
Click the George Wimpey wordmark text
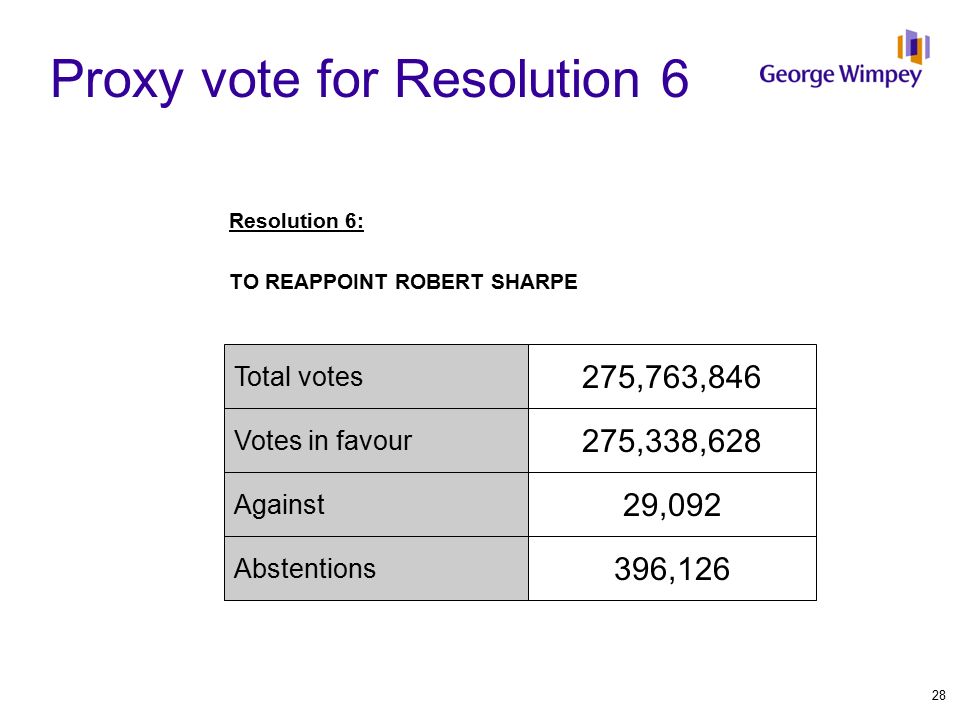840,75
